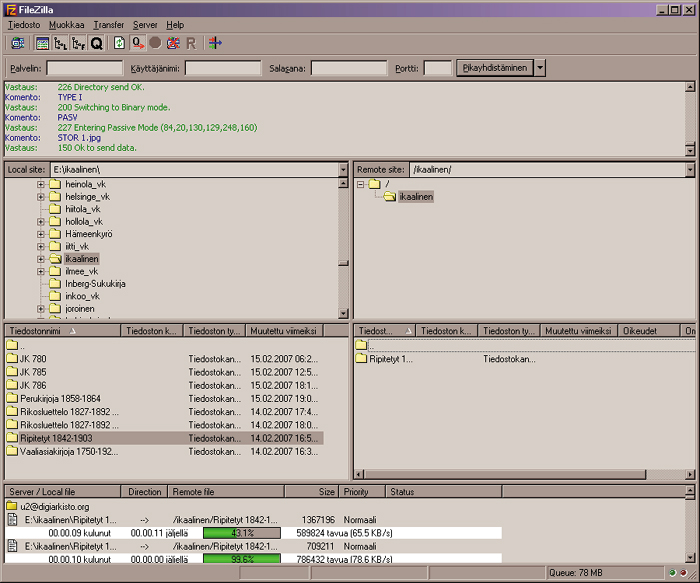Expand the joroinen tree node
The width and height of the screenshot is (700, 583).
pos(41,309)
